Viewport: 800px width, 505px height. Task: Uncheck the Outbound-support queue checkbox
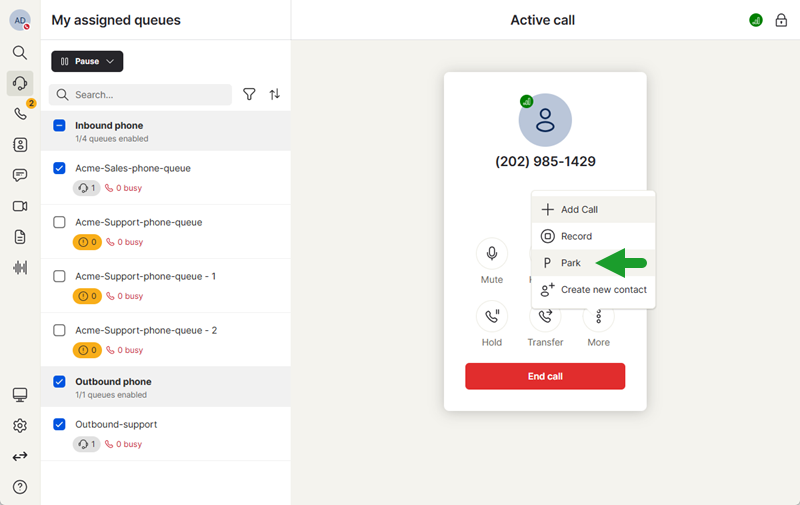(x=59, y=424)
